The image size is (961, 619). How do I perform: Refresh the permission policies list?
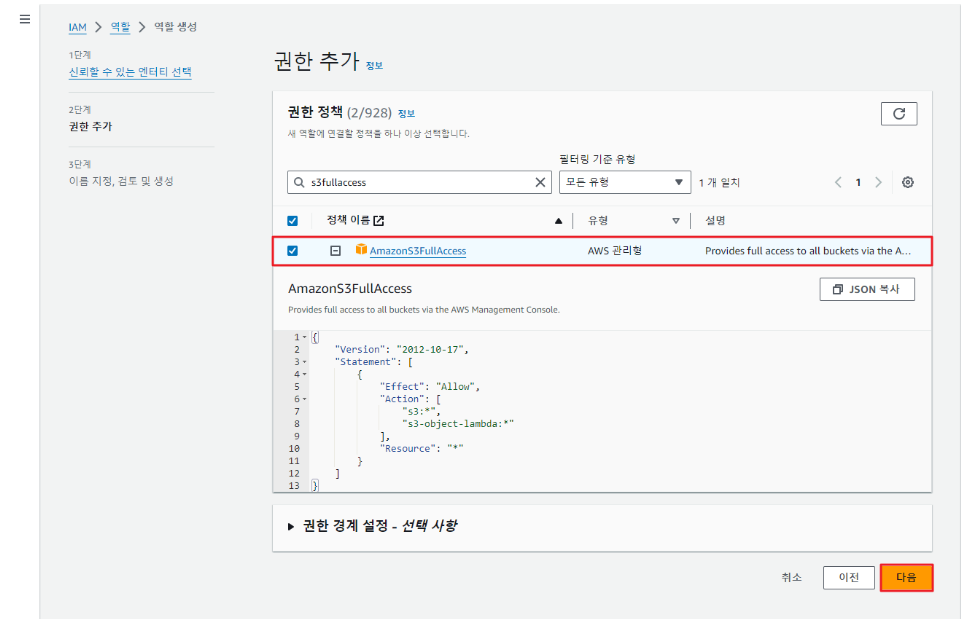pos(898,113)
